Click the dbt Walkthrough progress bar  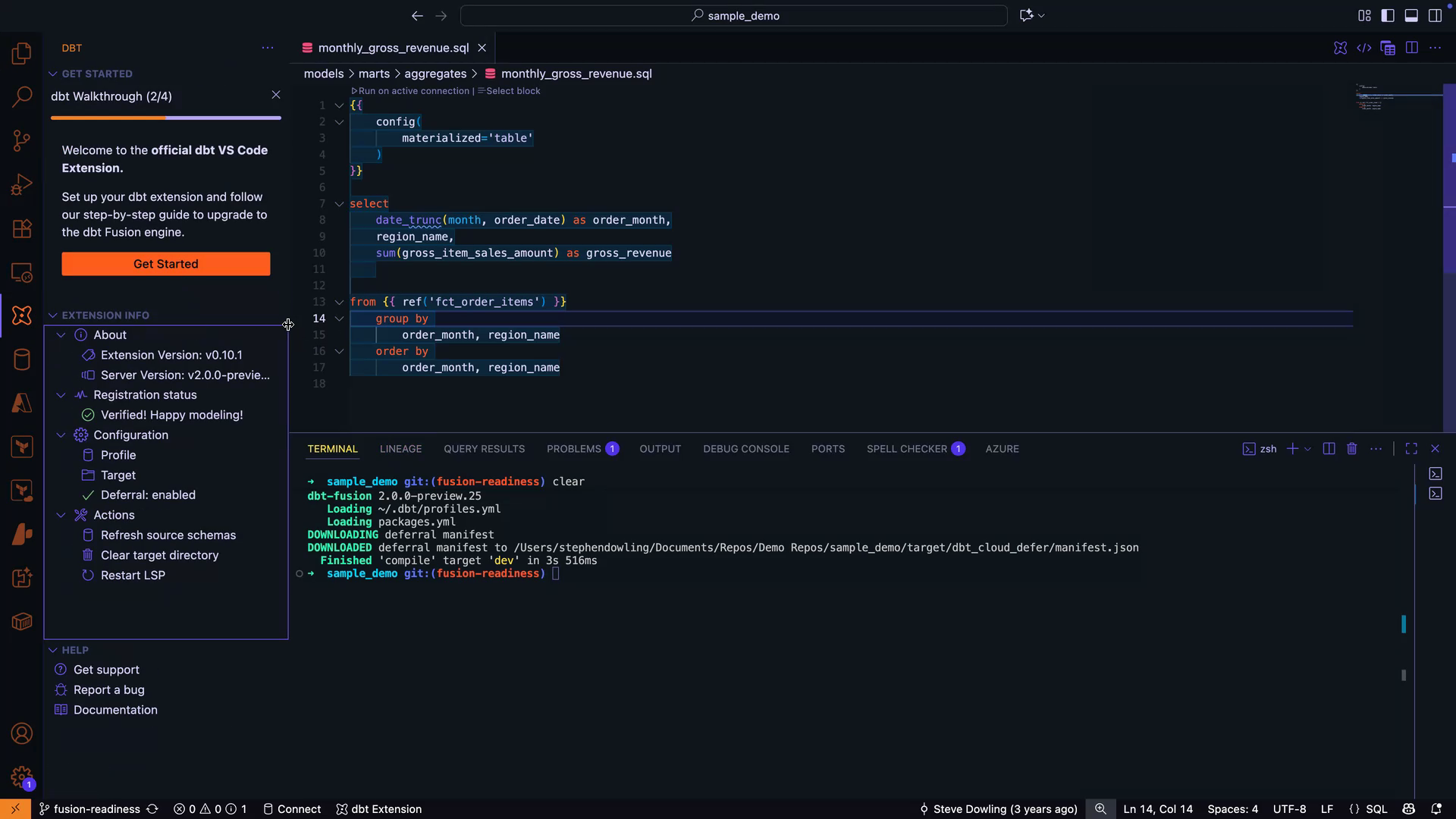point(165,118)
